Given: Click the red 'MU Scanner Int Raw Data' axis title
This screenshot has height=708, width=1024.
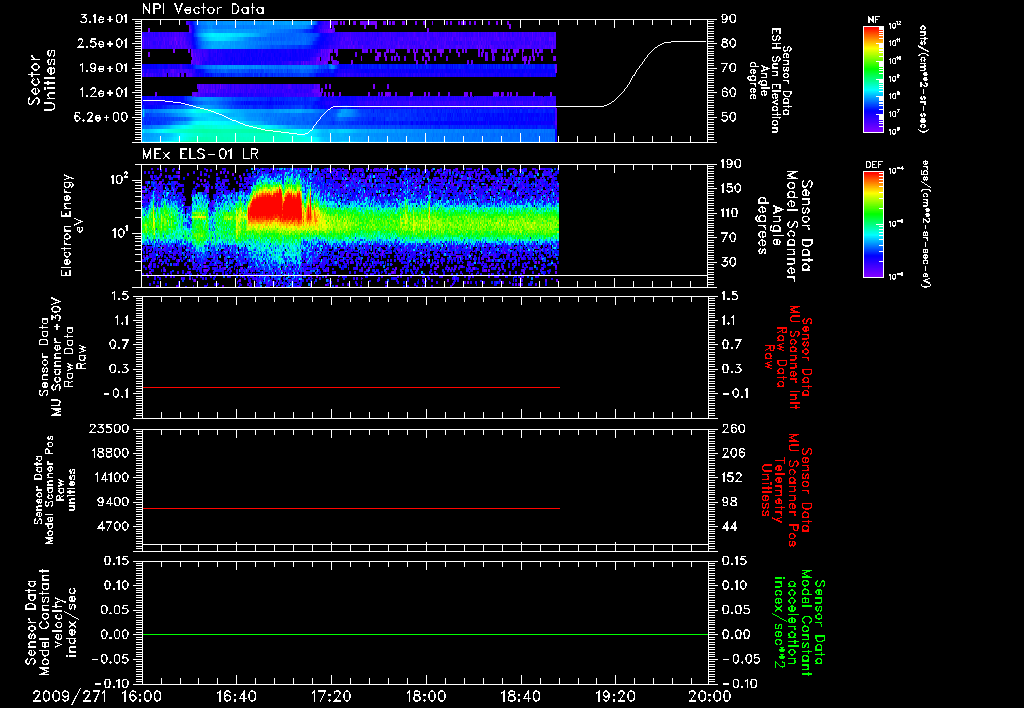Looking at the screenshot, I should [789, 357].
